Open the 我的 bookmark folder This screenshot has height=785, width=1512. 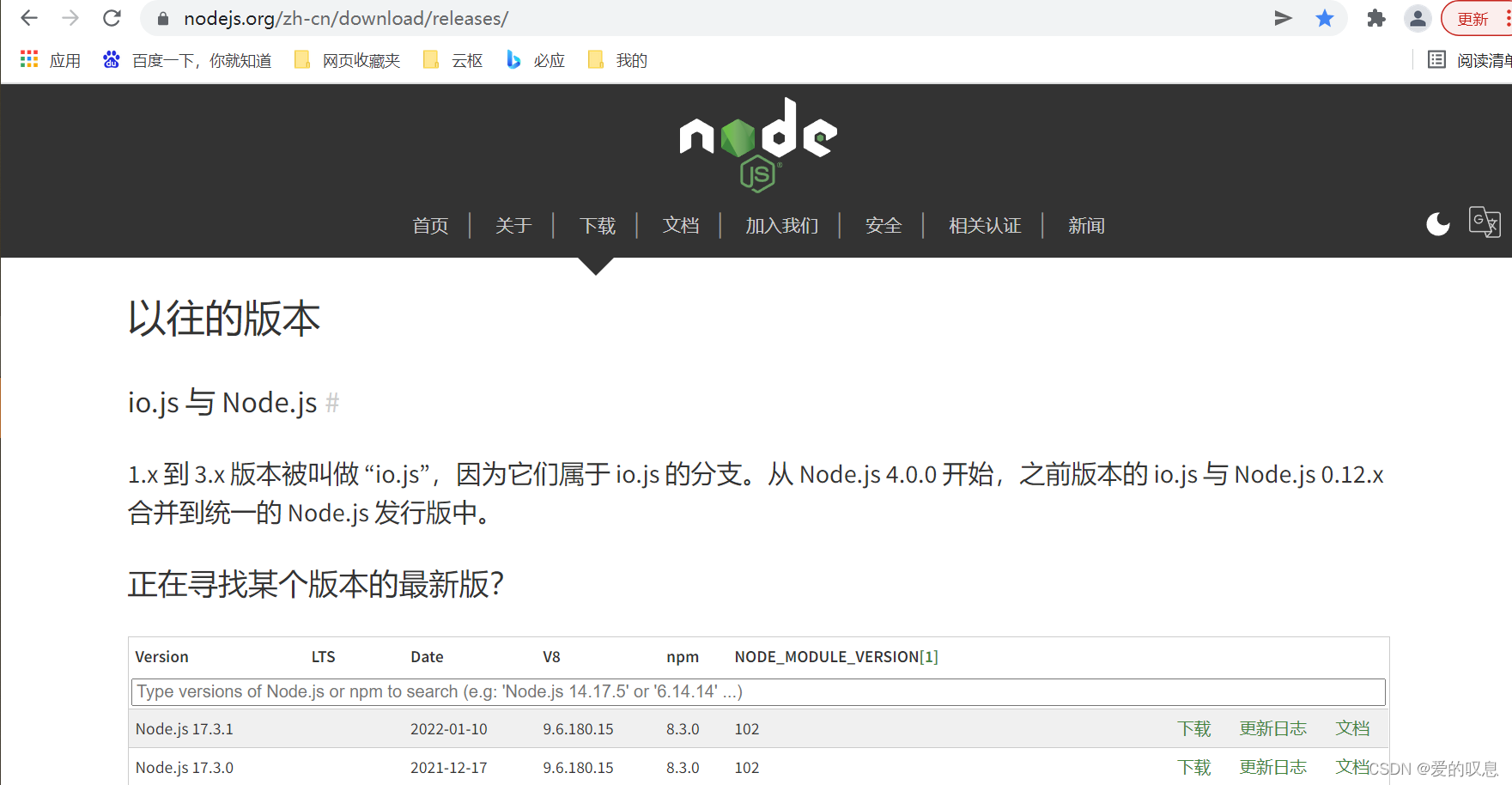[x=617, y=60]
